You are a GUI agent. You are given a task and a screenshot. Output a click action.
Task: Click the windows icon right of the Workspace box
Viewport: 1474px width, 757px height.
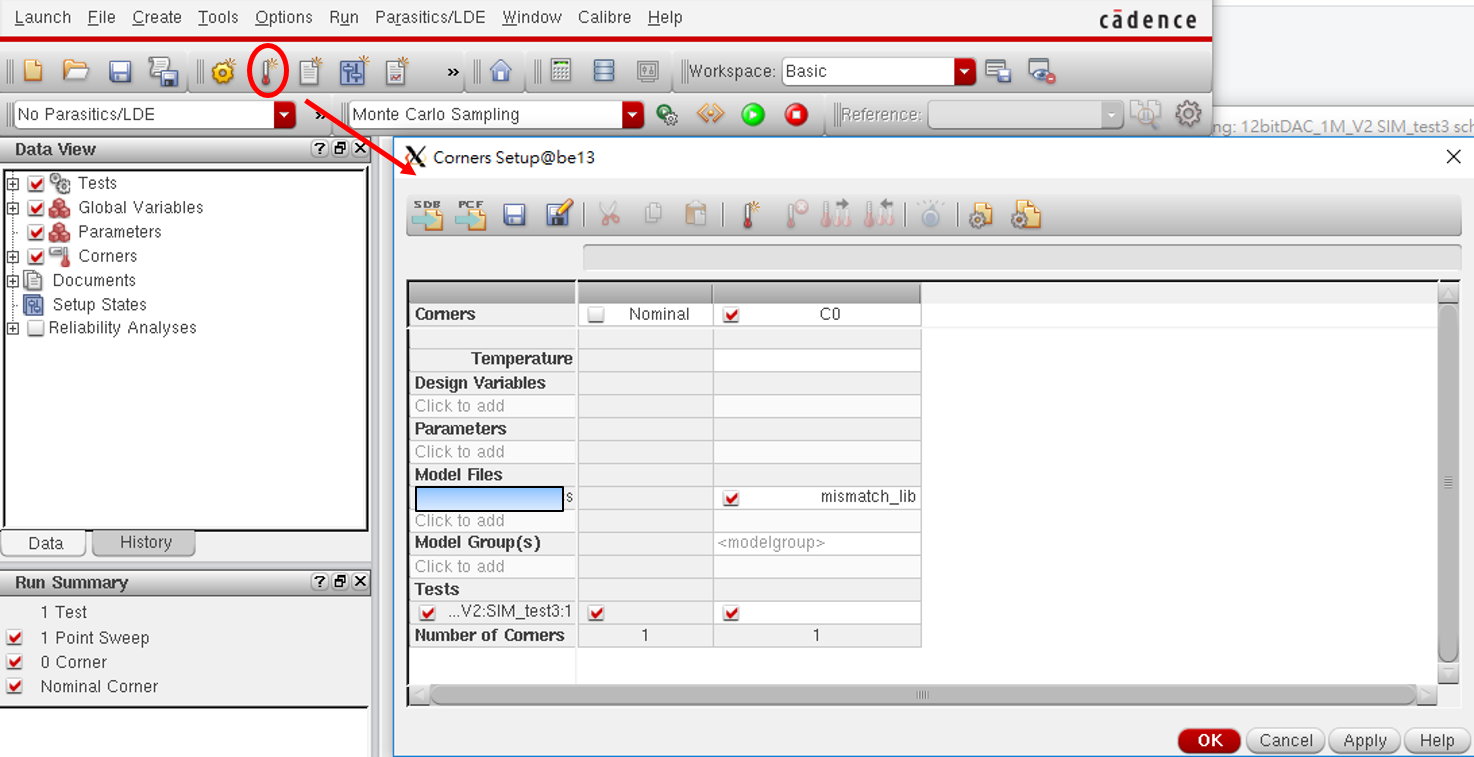(998, 71)
